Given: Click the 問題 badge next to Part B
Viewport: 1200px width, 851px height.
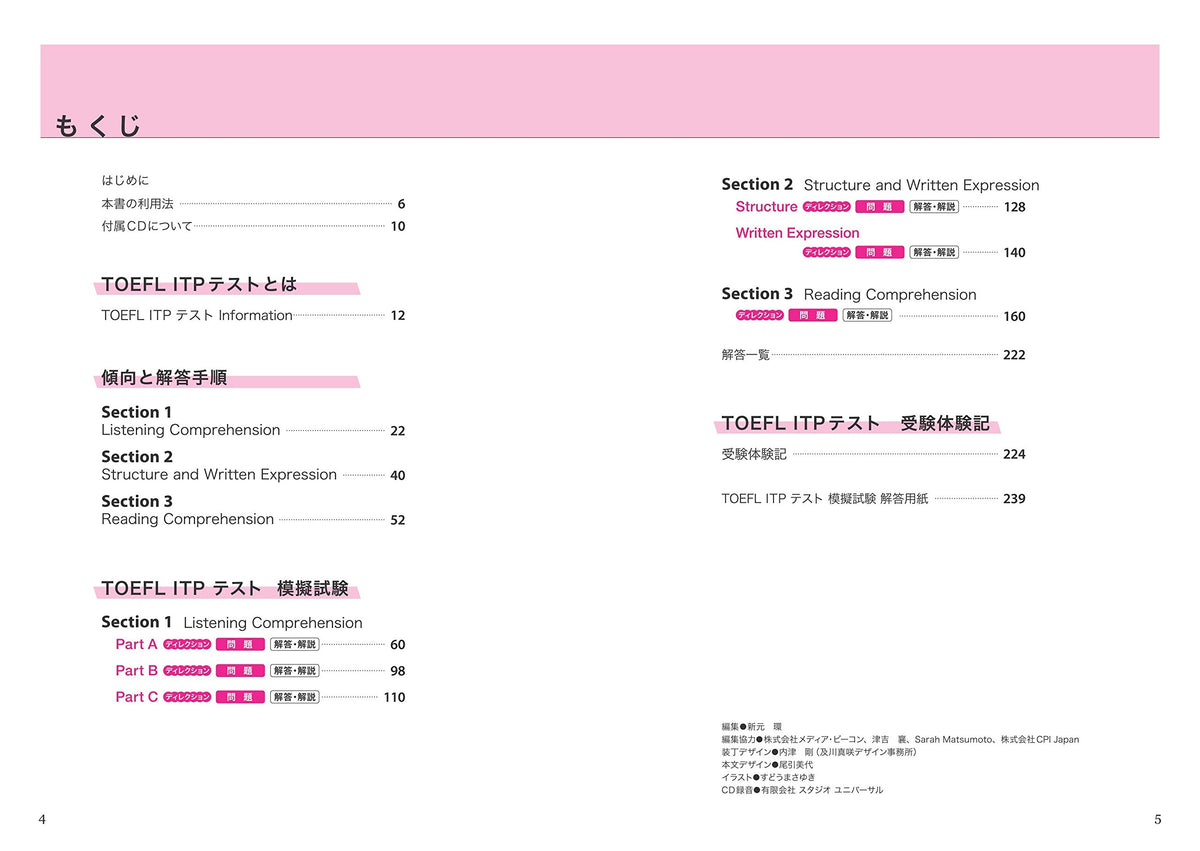Looking at the screenshot, I should pyautogui.click(x=240, y=671).
